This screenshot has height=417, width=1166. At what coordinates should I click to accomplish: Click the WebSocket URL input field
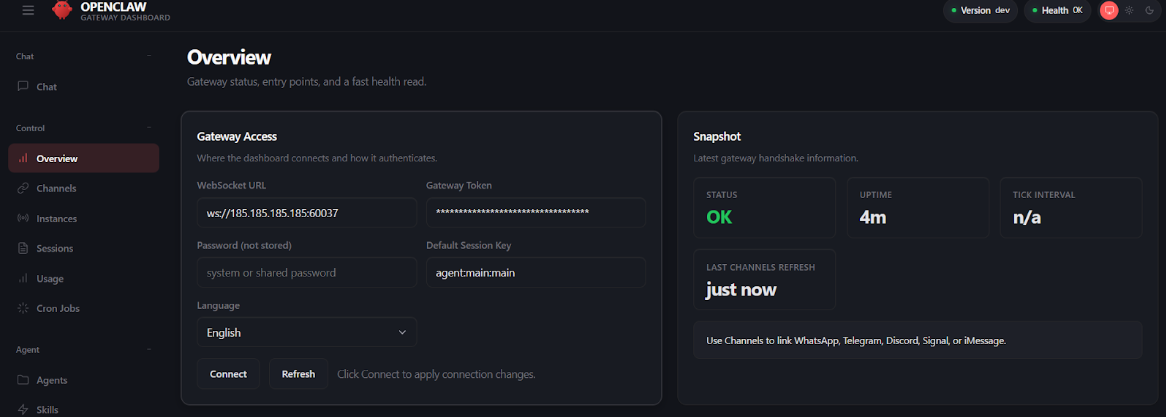click(x=306, y=213)
